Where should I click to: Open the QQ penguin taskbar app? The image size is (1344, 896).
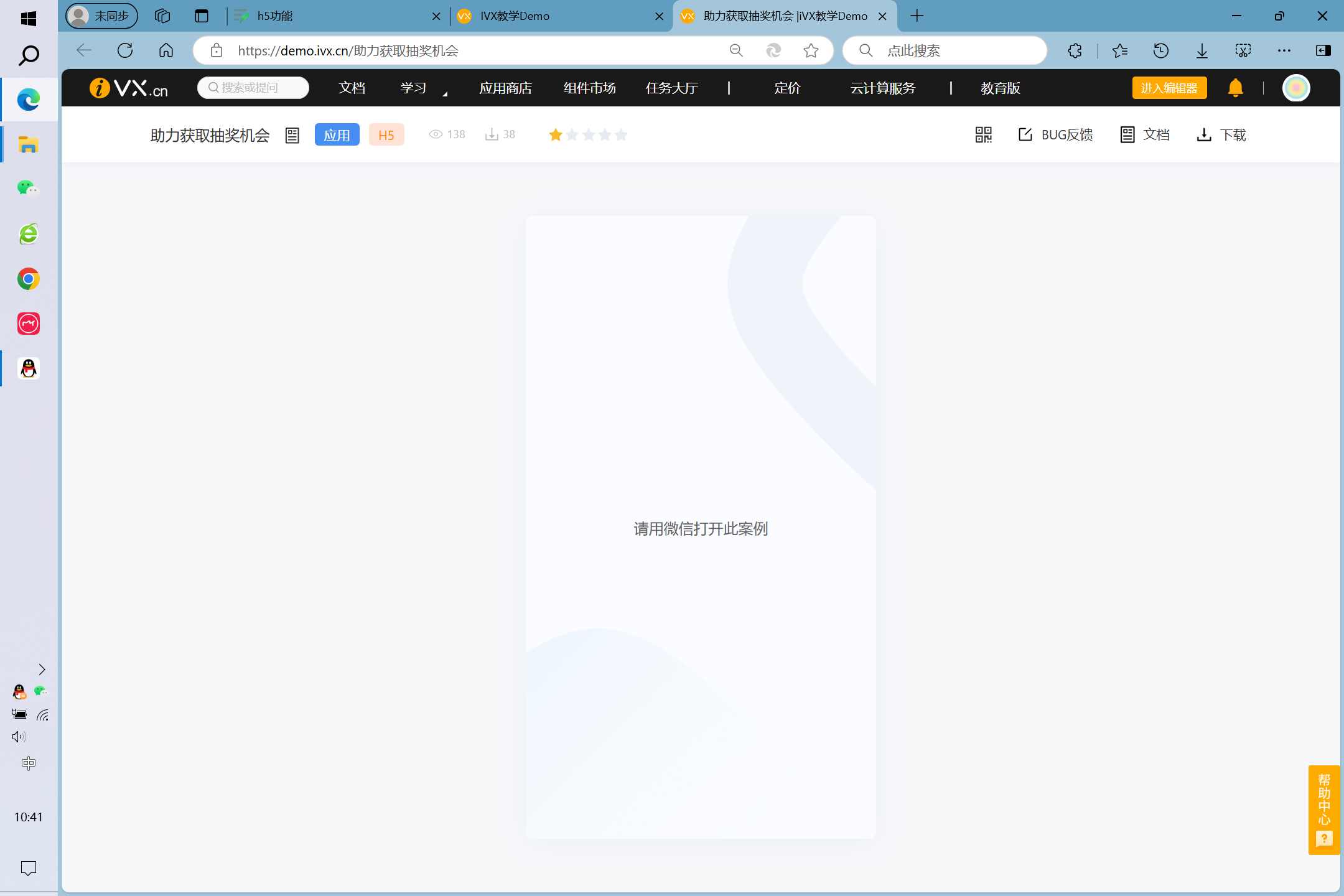tap(29, 368)
